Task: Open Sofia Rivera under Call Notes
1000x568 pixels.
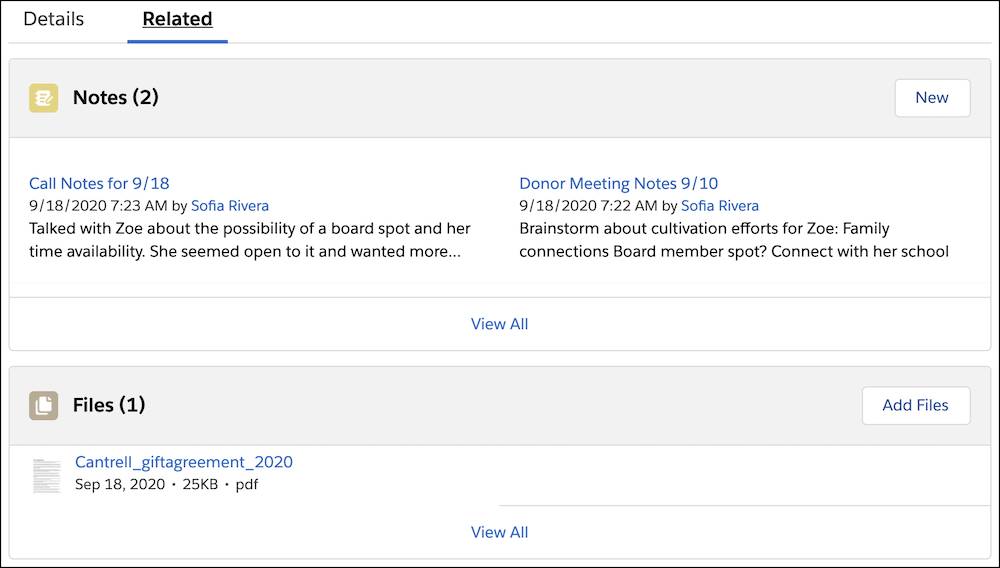Action: (230, 206)
